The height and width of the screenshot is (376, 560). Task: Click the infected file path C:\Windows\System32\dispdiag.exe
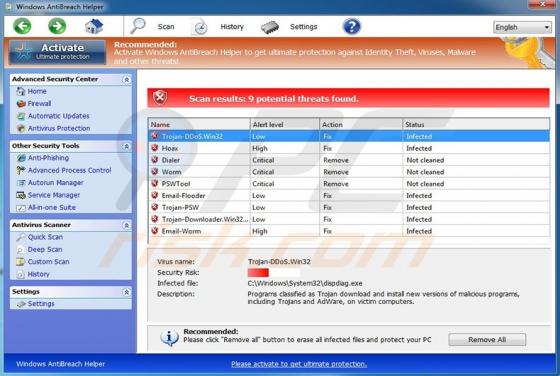pyautogui.click(x=305, y=283)
